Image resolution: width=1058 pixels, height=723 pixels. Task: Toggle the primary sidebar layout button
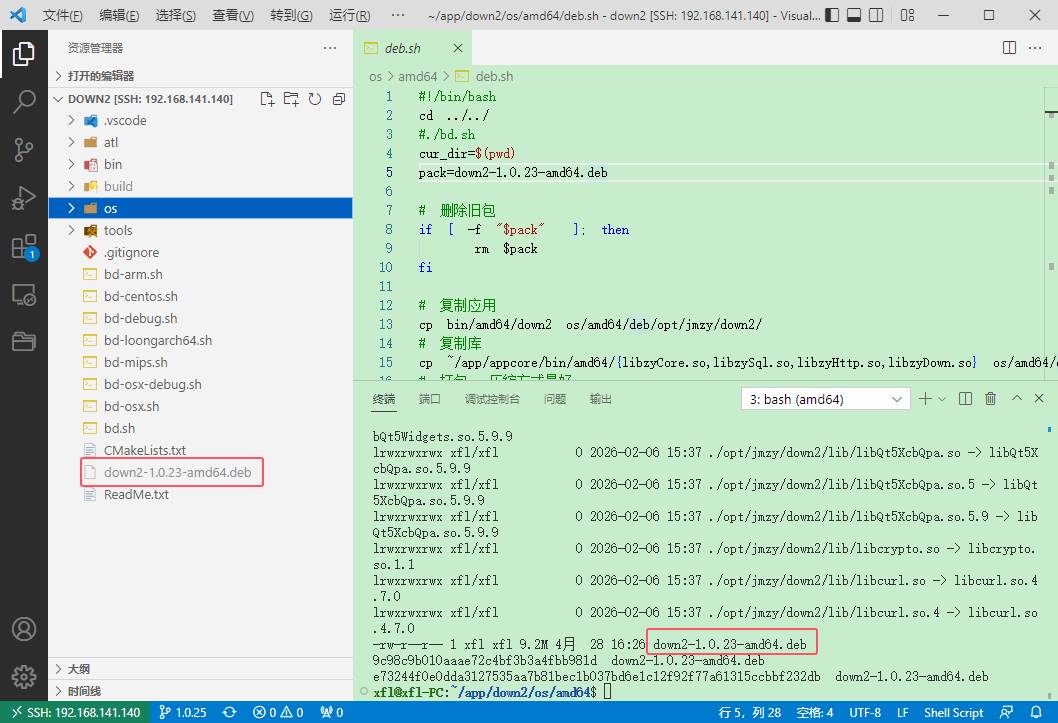(x=833, y=15)
